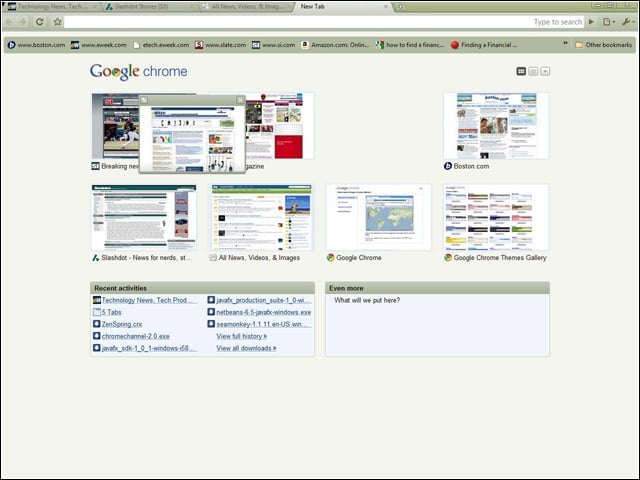Click 'Google Chrome Themes Gallery' title
640x480 pixels.
(x=500, y=258)
